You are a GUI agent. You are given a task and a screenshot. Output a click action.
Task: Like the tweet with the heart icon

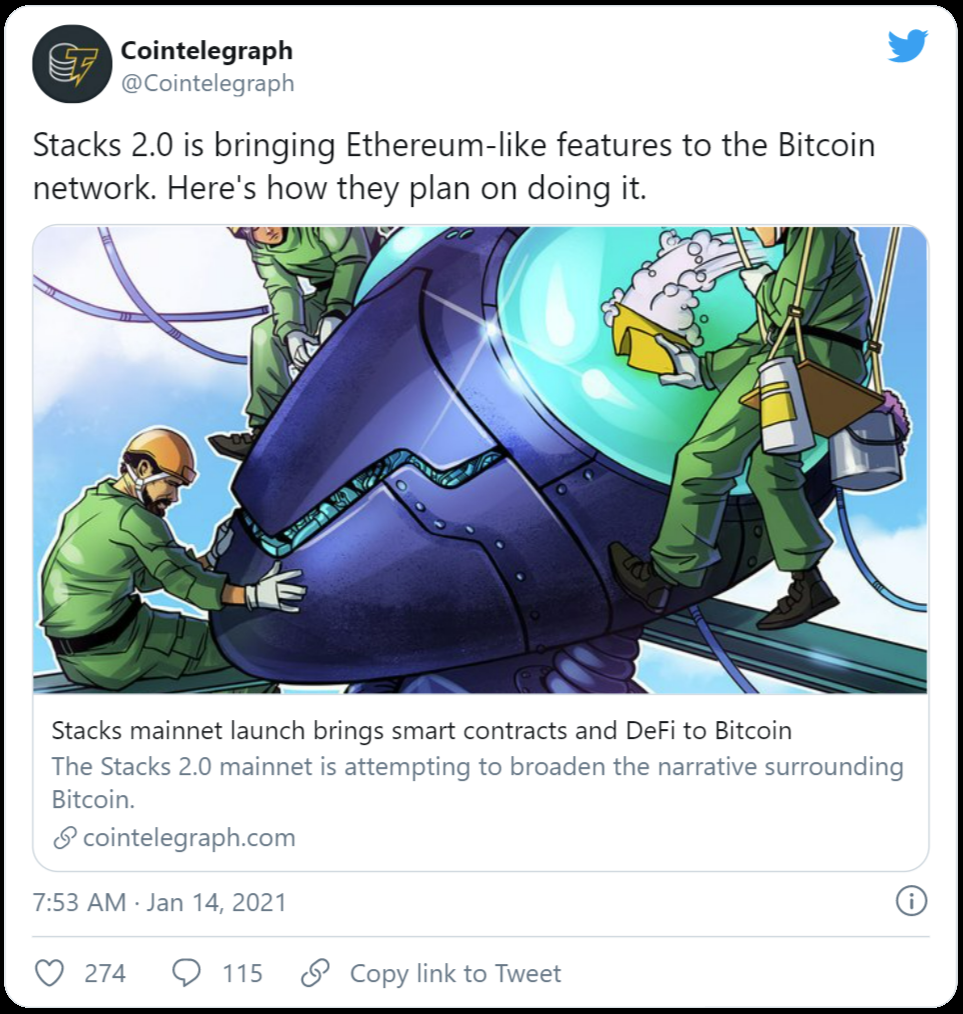click(49, 973)
